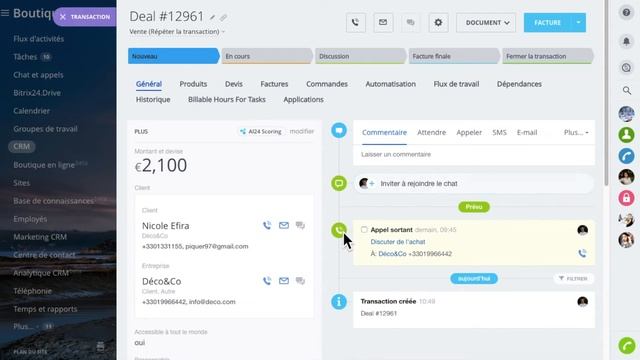Check the Appel sortant completion checkbox
This screenshot has height=360, width=640.
pos(364,230)
